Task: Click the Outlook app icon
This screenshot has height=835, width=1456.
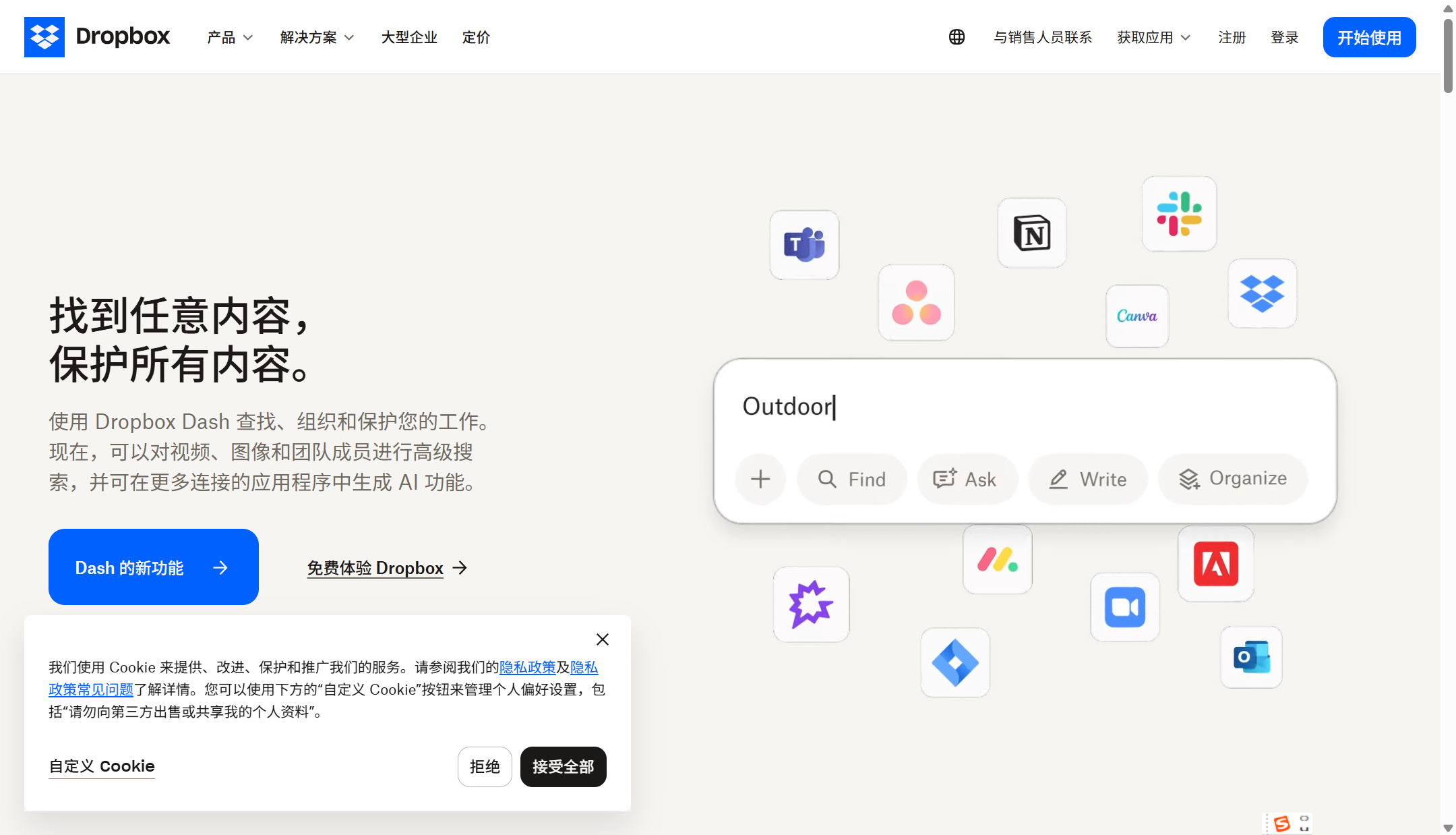Action: click(1252, 658)
